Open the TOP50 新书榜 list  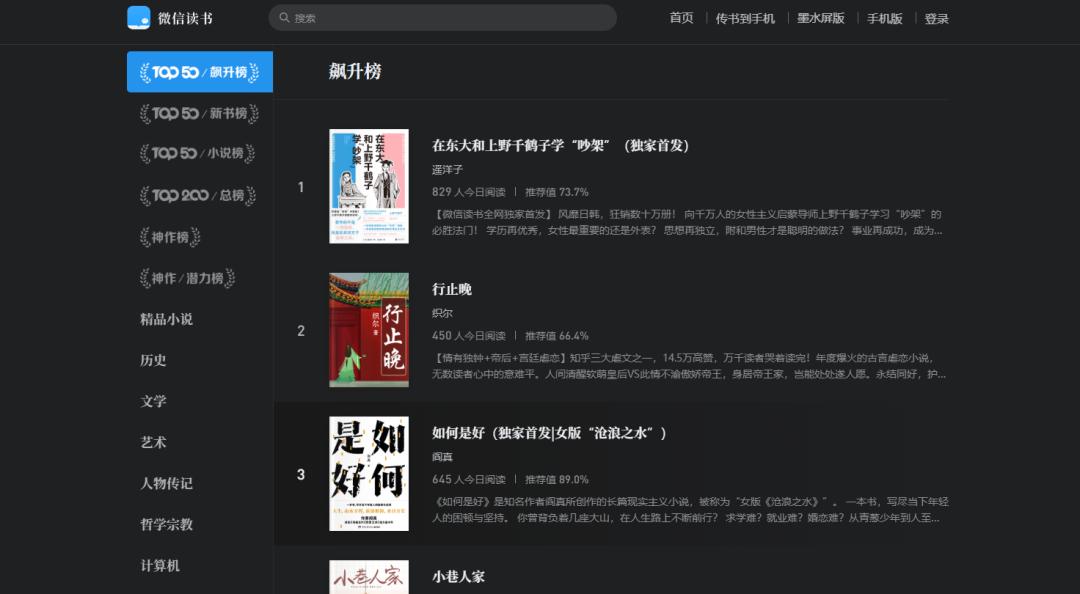coord(199,113)
